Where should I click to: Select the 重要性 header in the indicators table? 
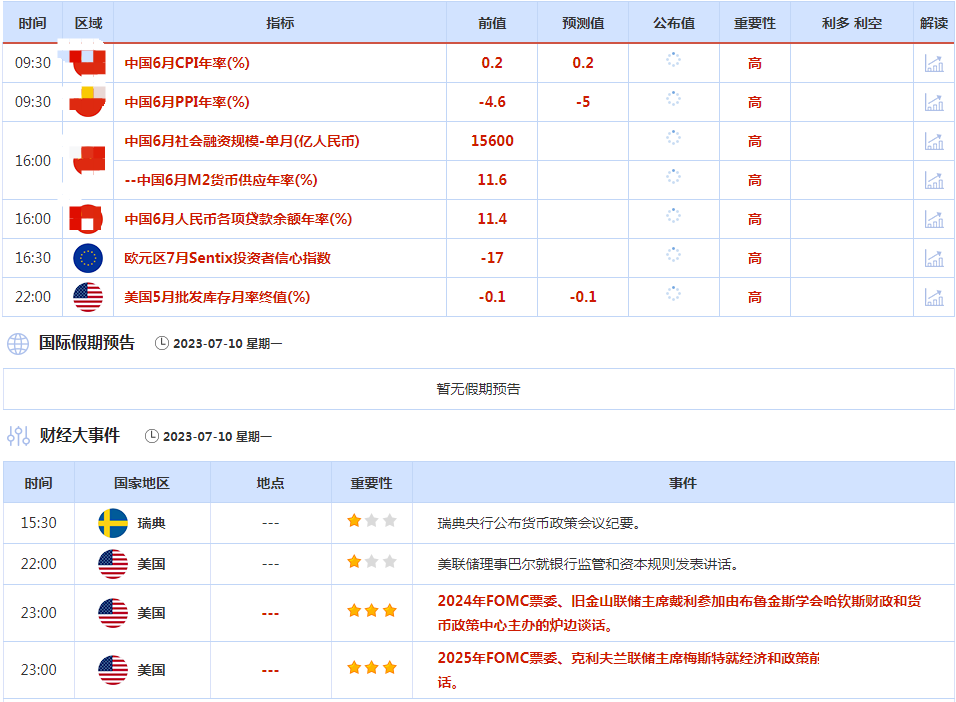click(x=754, y=23)
